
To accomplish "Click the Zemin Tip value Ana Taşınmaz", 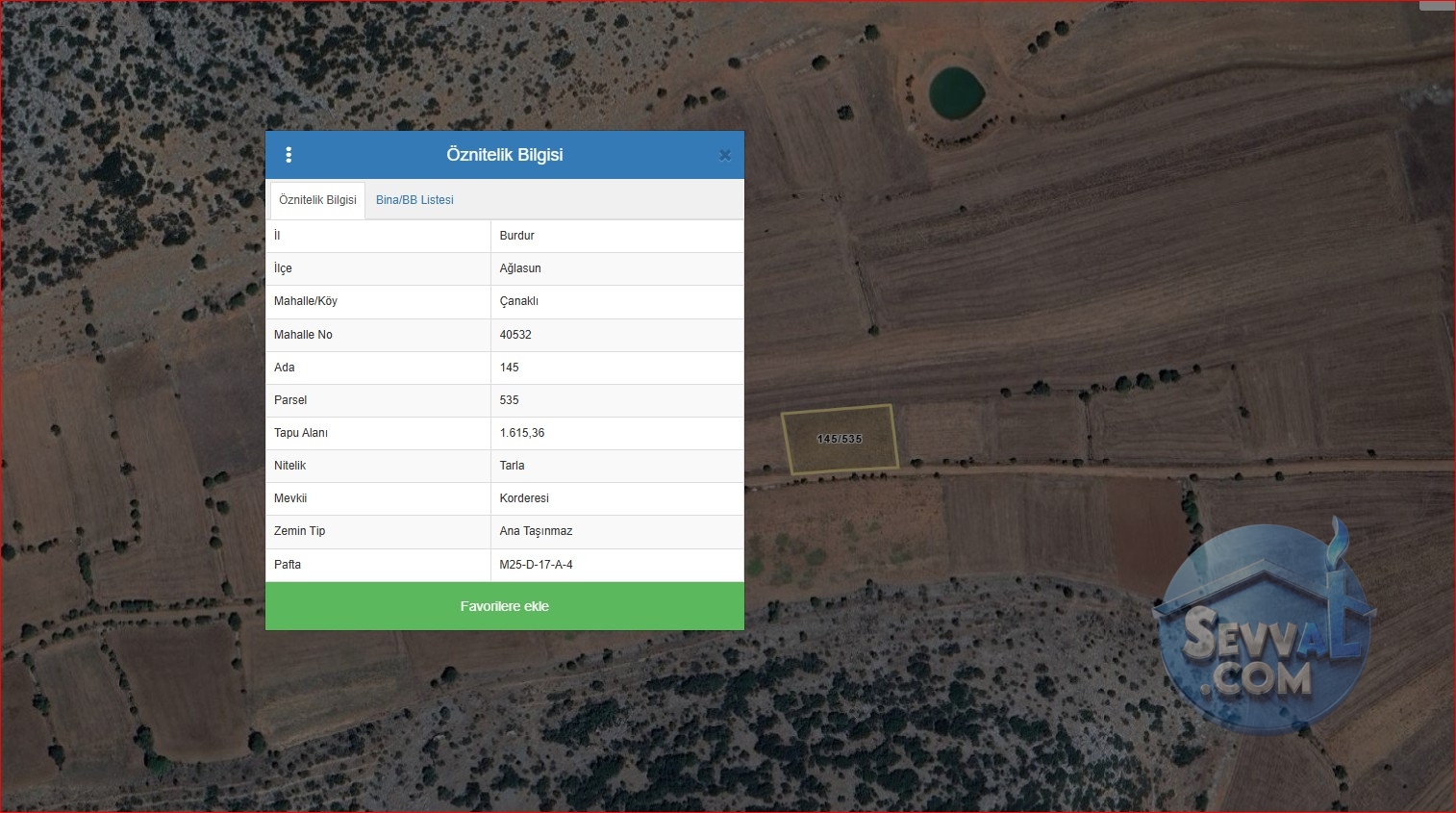I will 536,531.
